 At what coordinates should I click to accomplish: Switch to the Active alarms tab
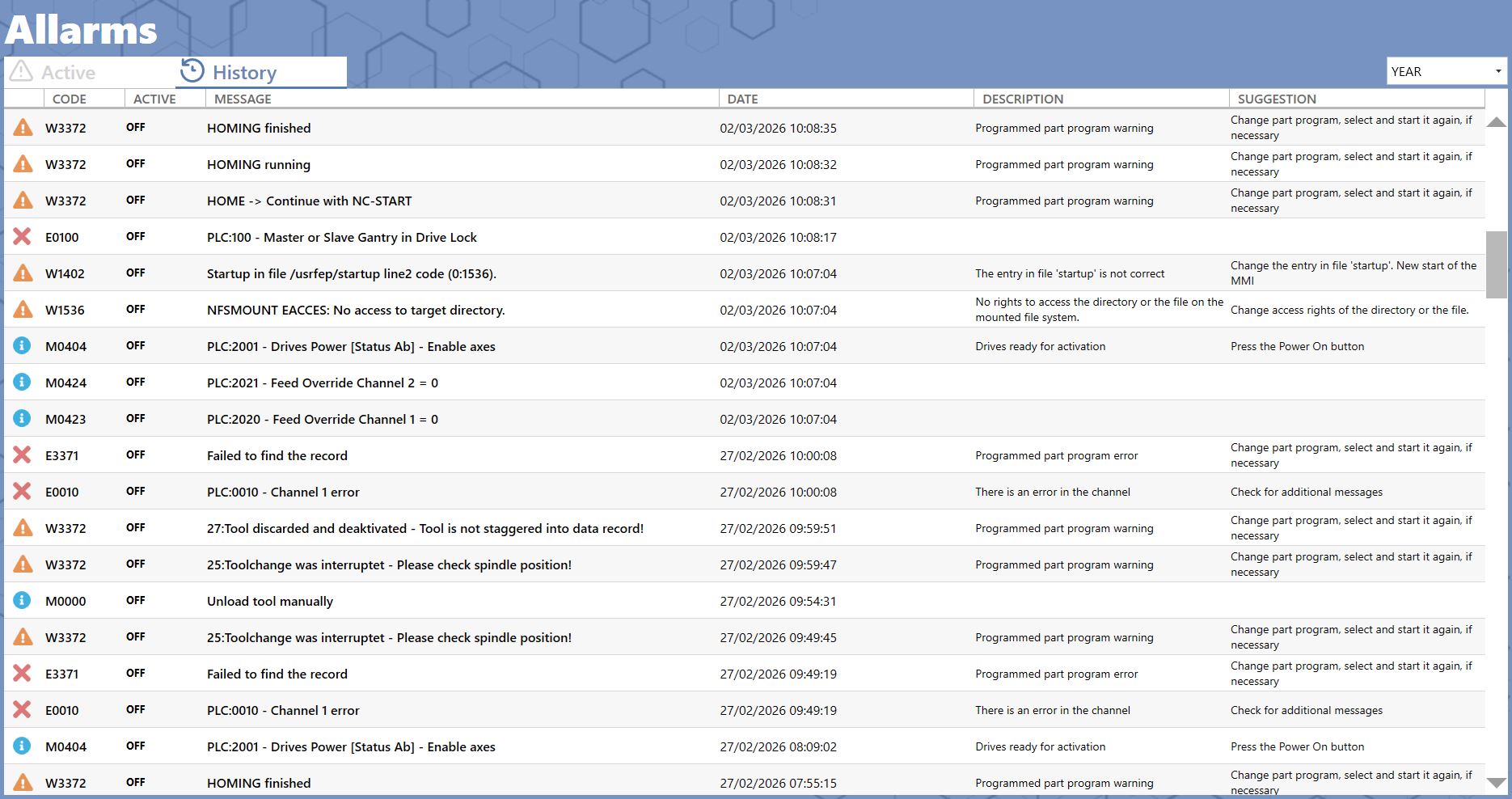[90, 72]
